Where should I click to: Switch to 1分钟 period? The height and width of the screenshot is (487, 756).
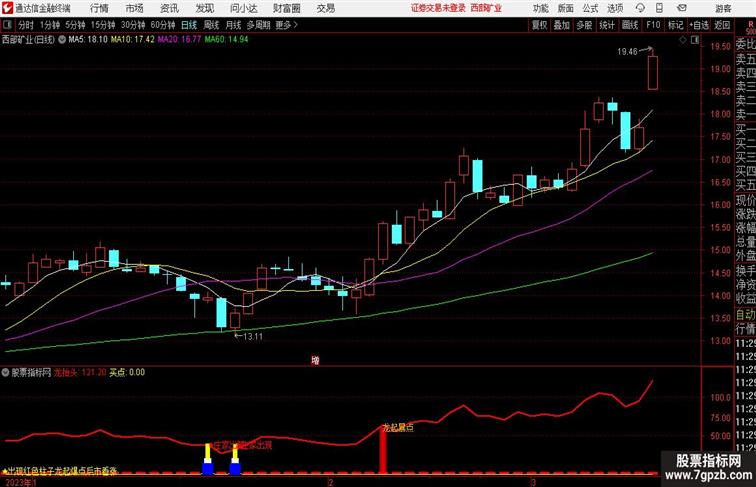point(50,25)
